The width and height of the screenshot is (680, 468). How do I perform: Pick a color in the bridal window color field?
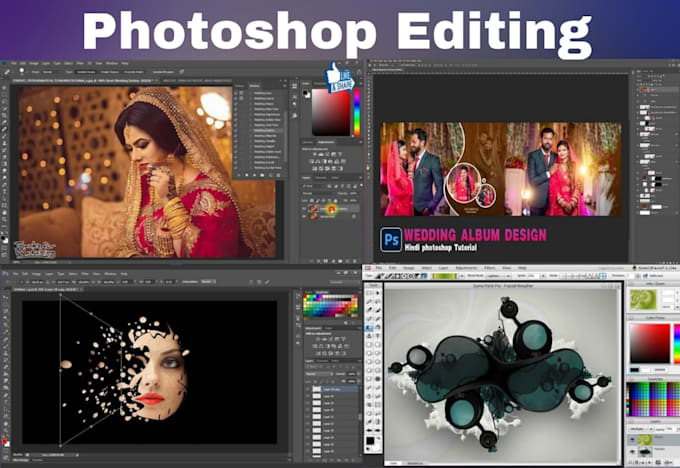[331, 112]
